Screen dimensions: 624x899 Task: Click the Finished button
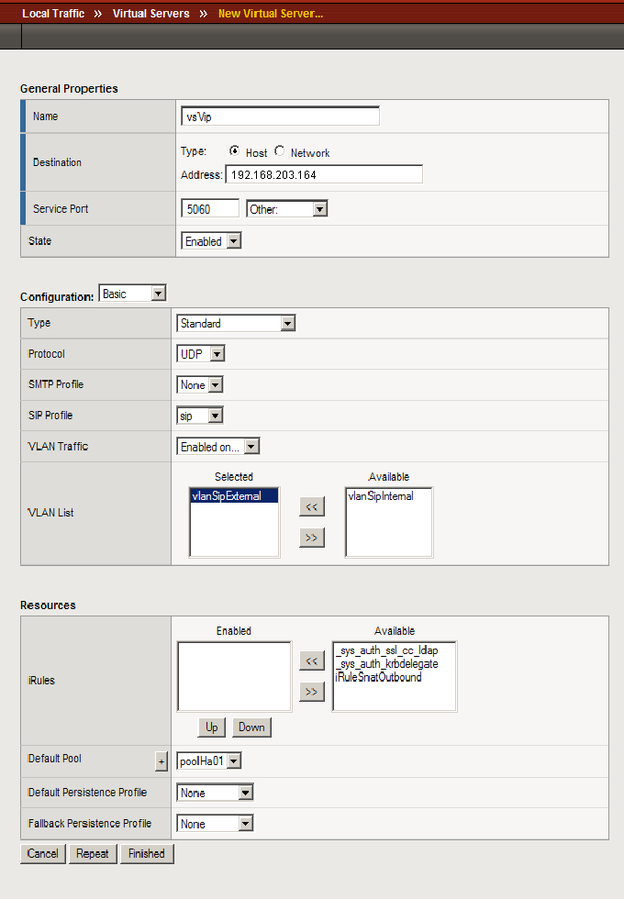click(147, 854)
